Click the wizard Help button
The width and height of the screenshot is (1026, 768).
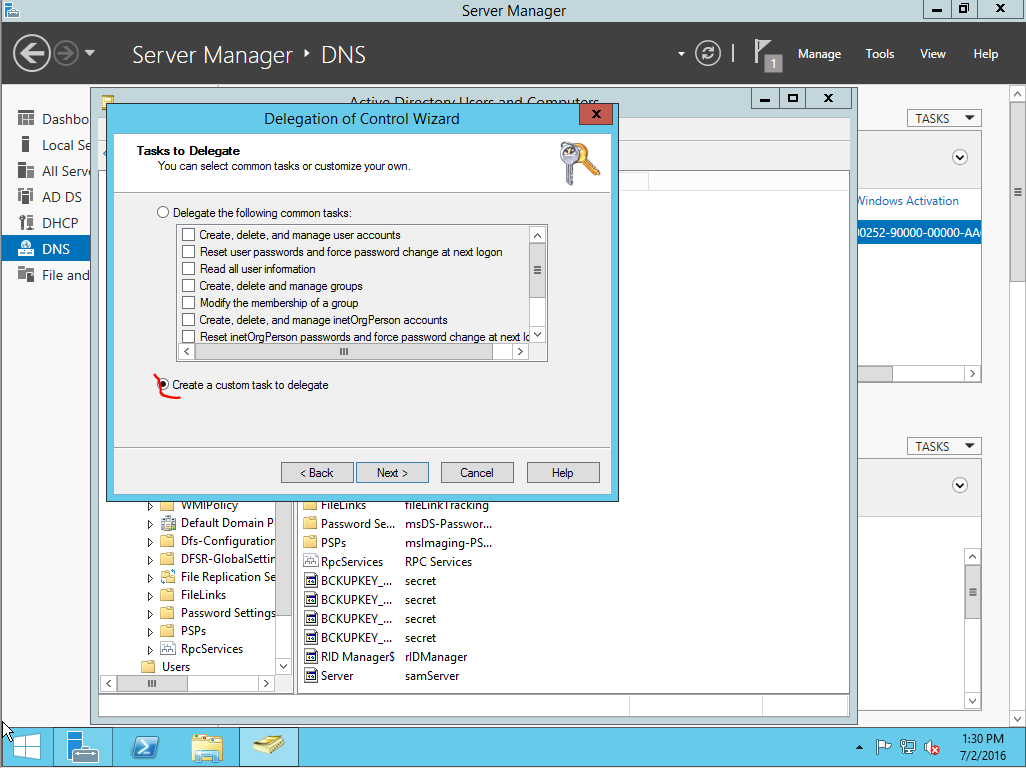pos(563,472)
